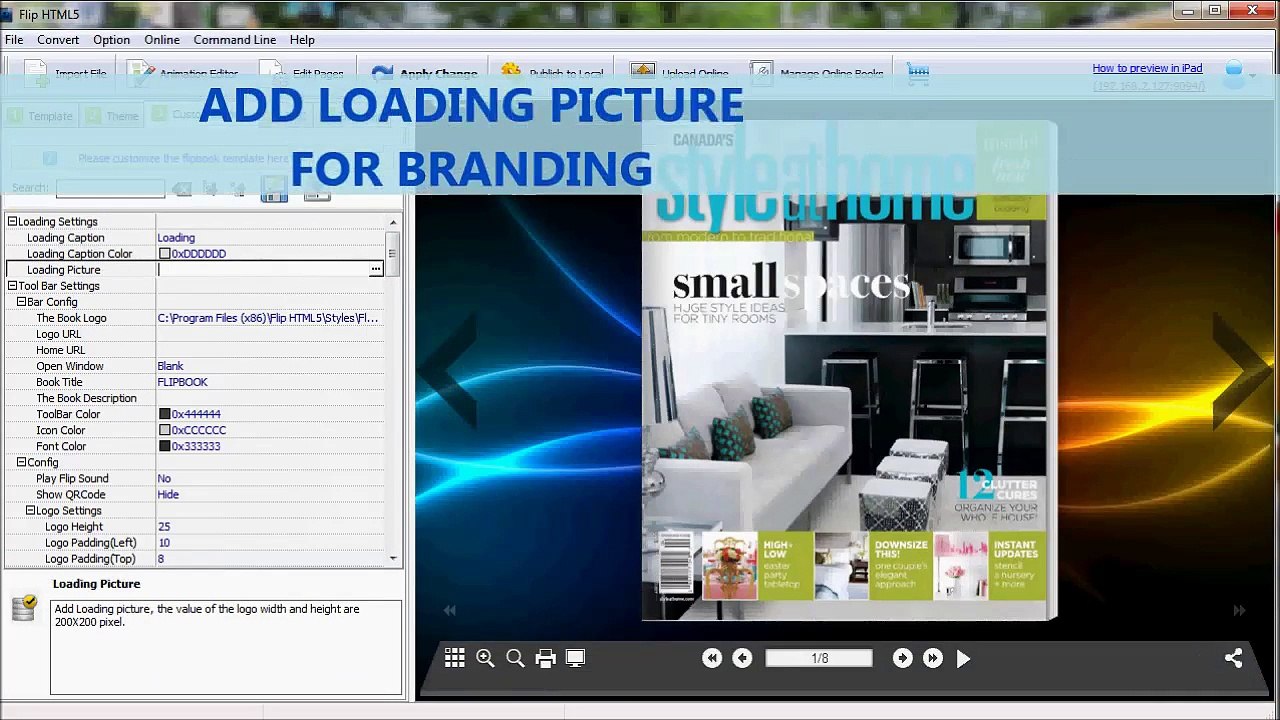Select Play Flip Sound value No

[164, 478]
